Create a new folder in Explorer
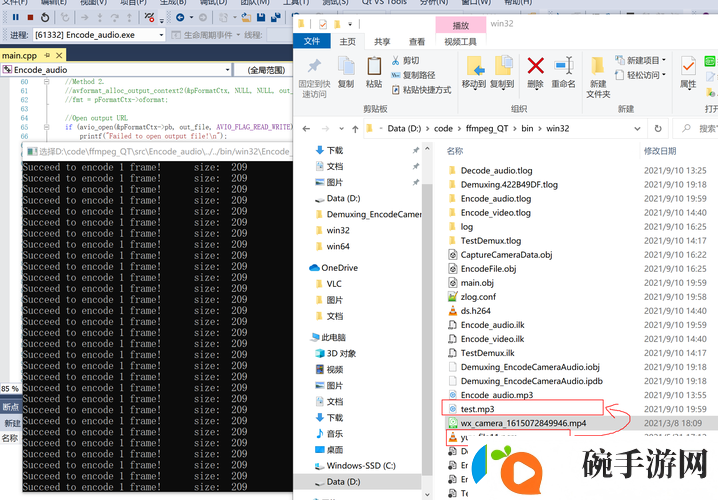Viewport: 718px width, 500px height. (x=598, y=78)
